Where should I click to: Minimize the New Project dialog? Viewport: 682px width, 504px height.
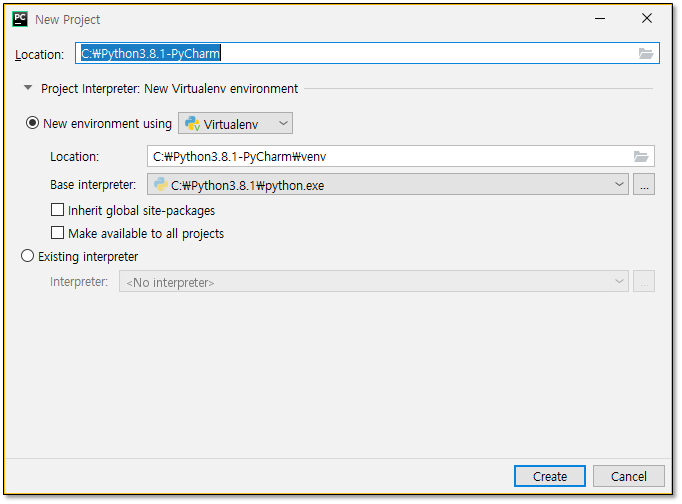[x=600, y=19]
